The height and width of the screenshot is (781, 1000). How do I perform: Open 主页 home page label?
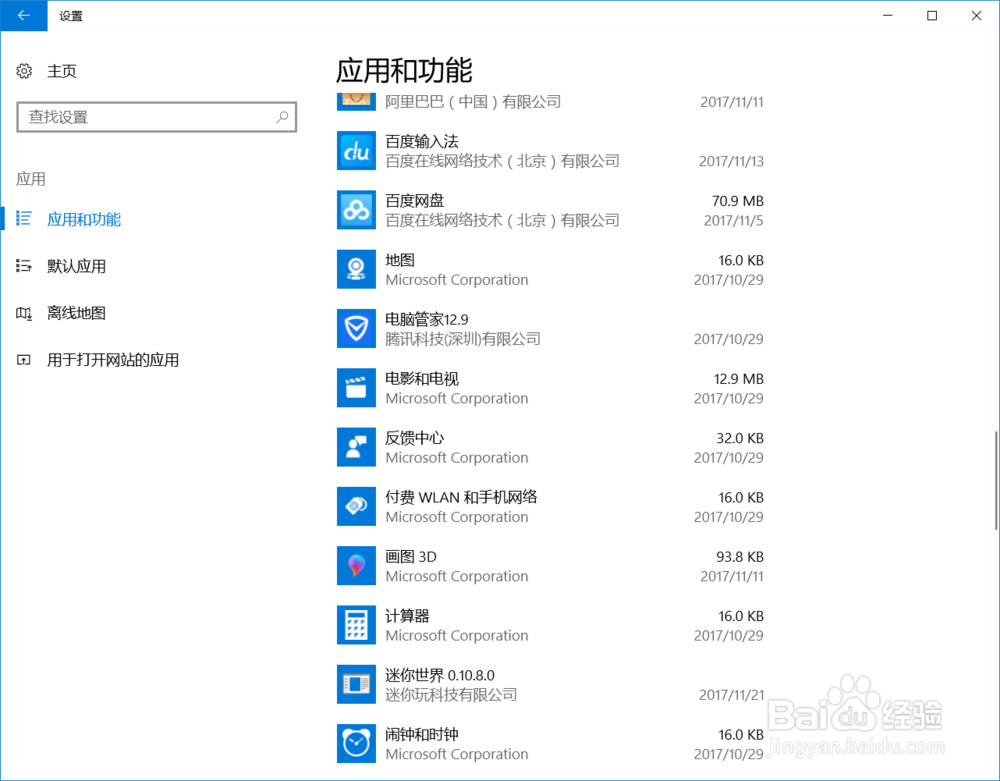pos(62,71)
